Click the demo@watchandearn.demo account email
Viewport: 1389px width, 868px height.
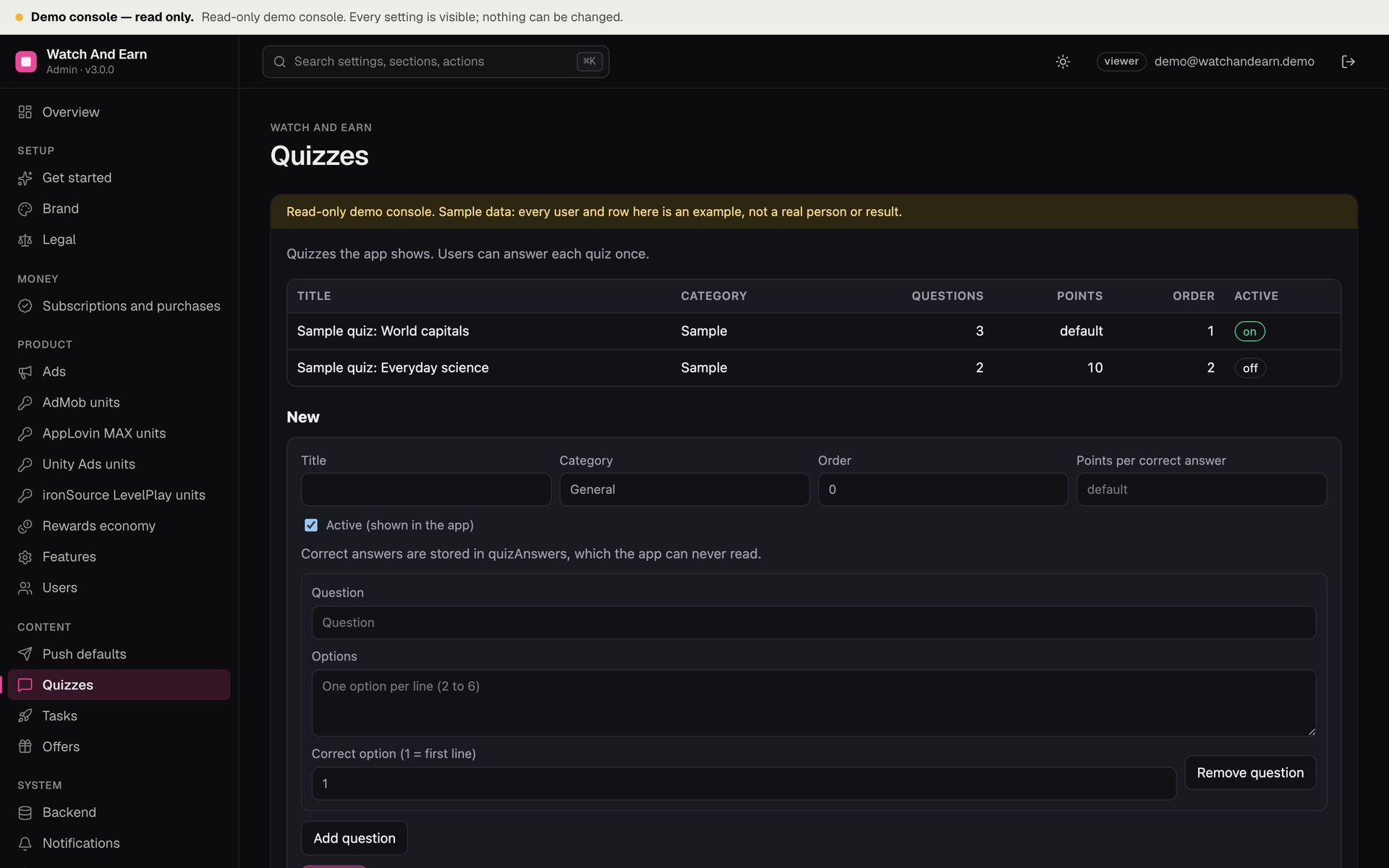click(x=1234, y=61)
